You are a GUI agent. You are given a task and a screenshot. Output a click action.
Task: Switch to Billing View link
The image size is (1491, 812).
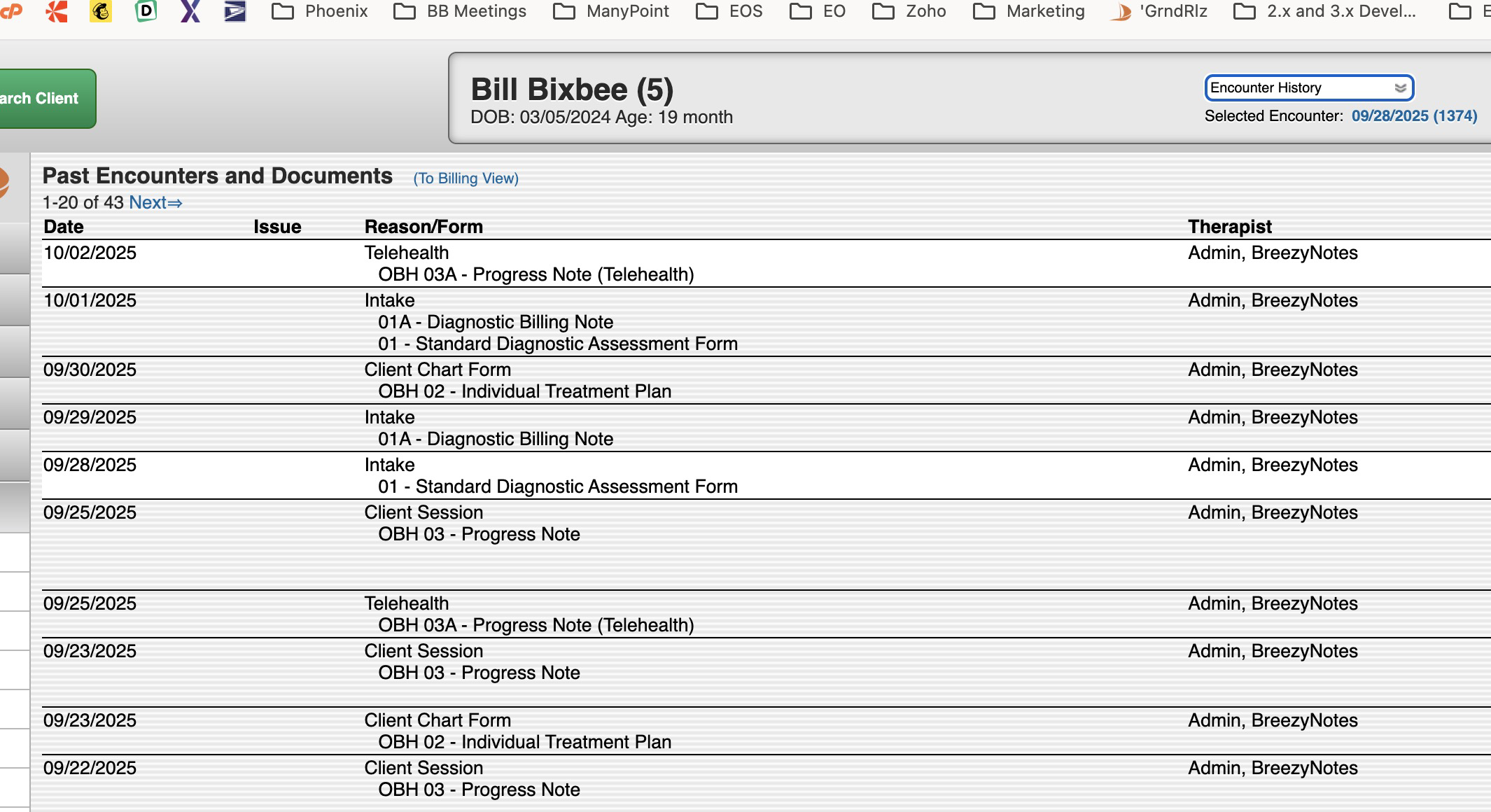tap(465, 178)
